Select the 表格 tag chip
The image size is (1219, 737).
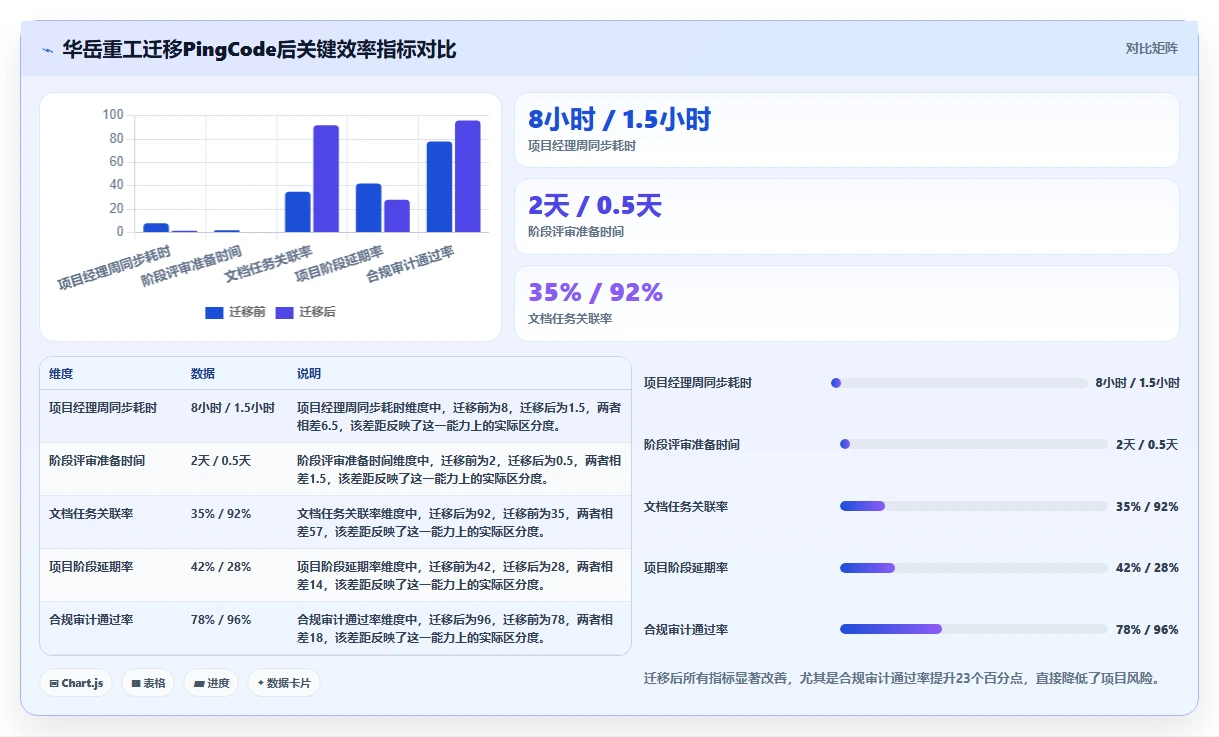(148, 683)
